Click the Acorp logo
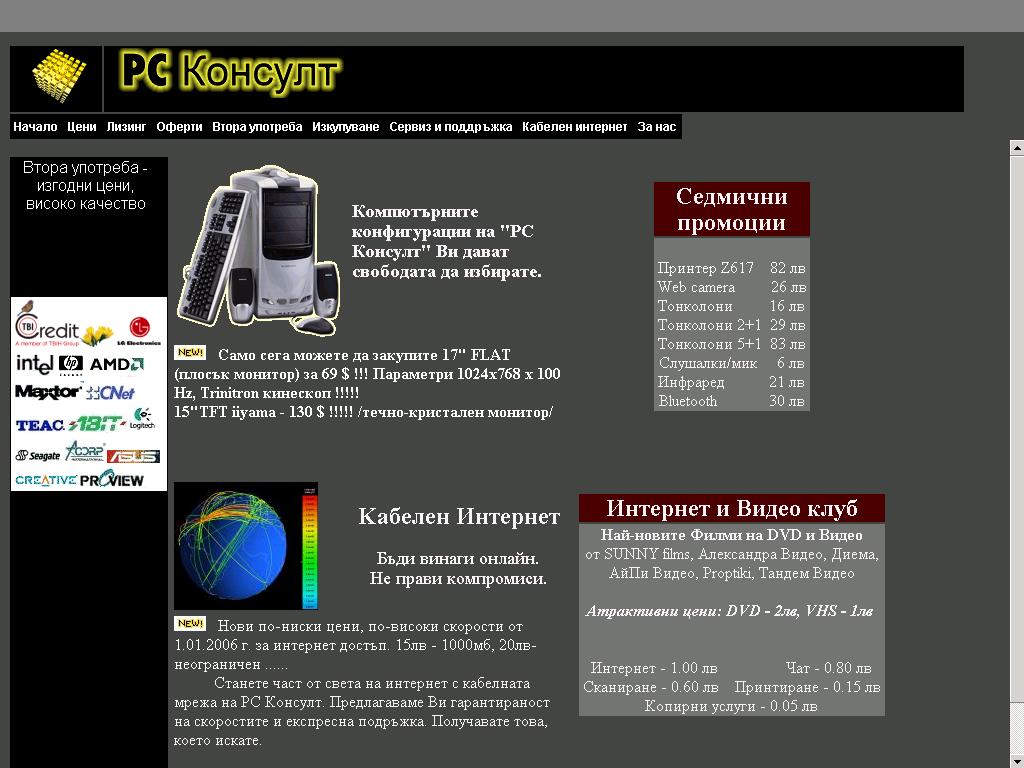 point(85,451)
